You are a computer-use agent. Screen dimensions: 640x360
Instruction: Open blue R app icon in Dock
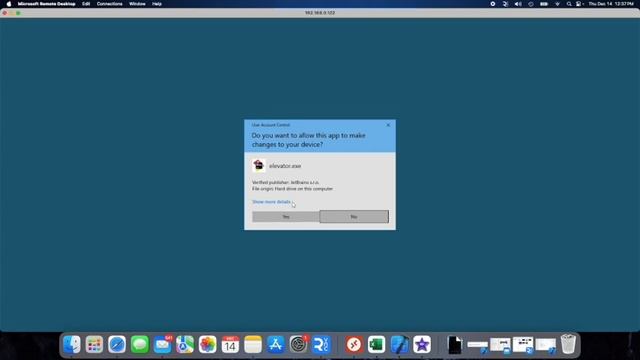321,344
